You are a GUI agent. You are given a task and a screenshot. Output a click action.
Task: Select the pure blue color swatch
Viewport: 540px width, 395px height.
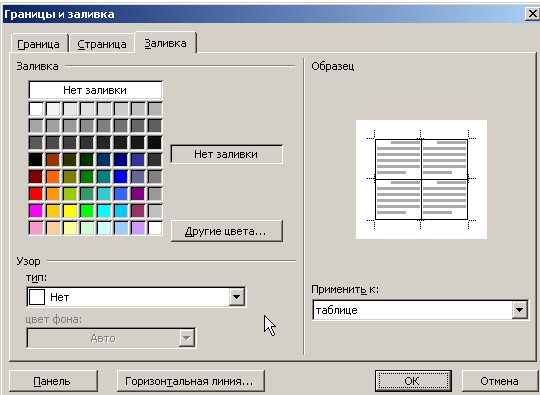coord(121,177)
